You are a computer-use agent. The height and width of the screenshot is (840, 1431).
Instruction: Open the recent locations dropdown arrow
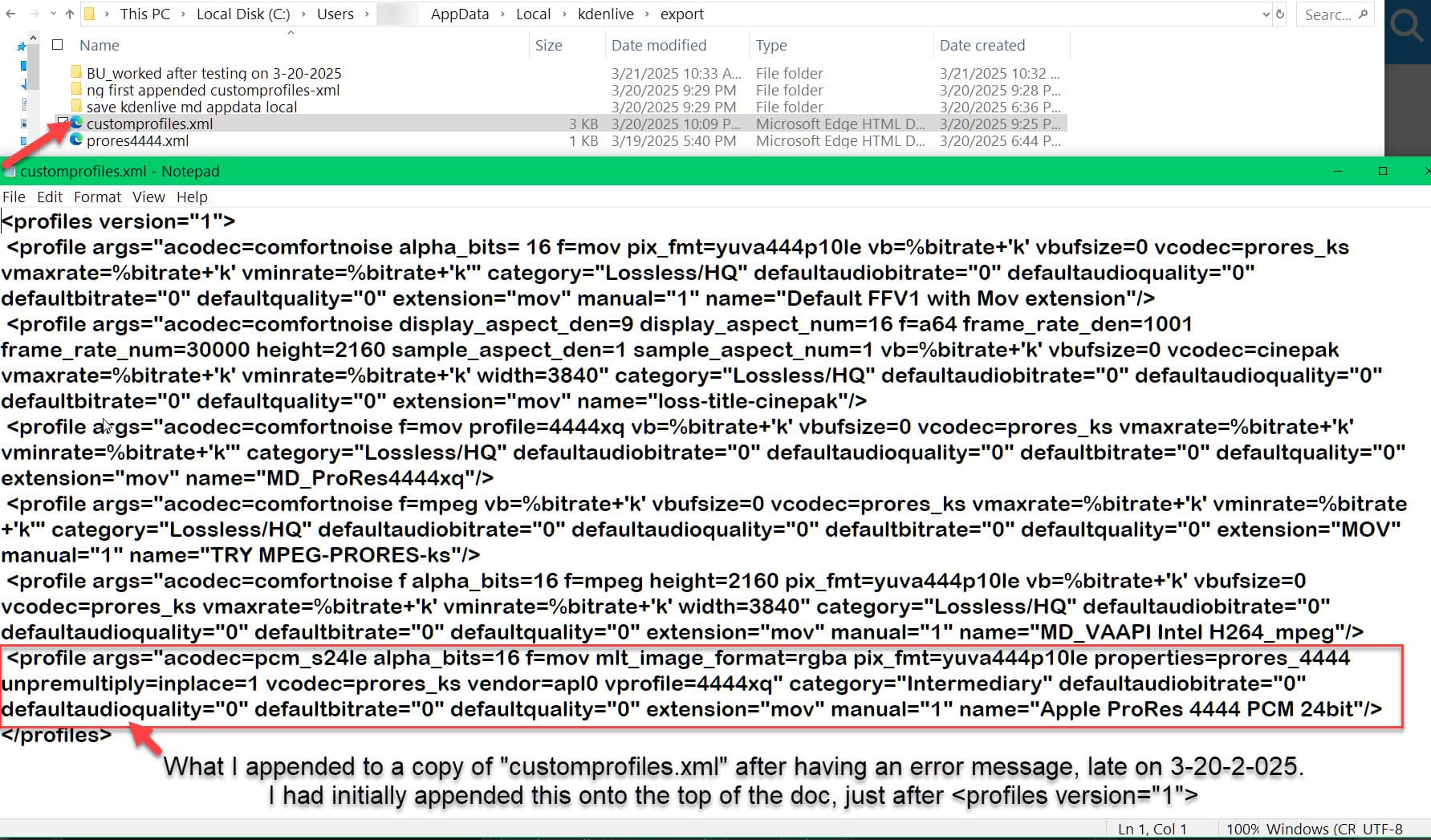pyautogui.click(x=53, y=14)
